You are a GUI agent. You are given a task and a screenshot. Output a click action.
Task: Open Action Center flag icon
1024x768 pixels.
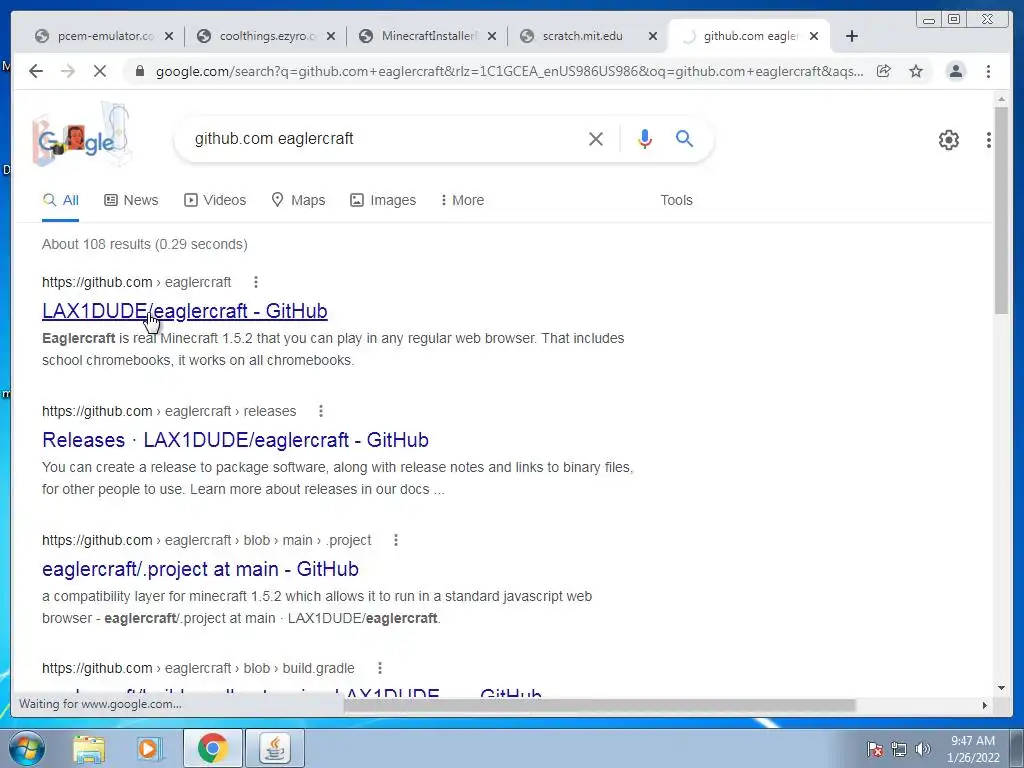click(875, 749)
